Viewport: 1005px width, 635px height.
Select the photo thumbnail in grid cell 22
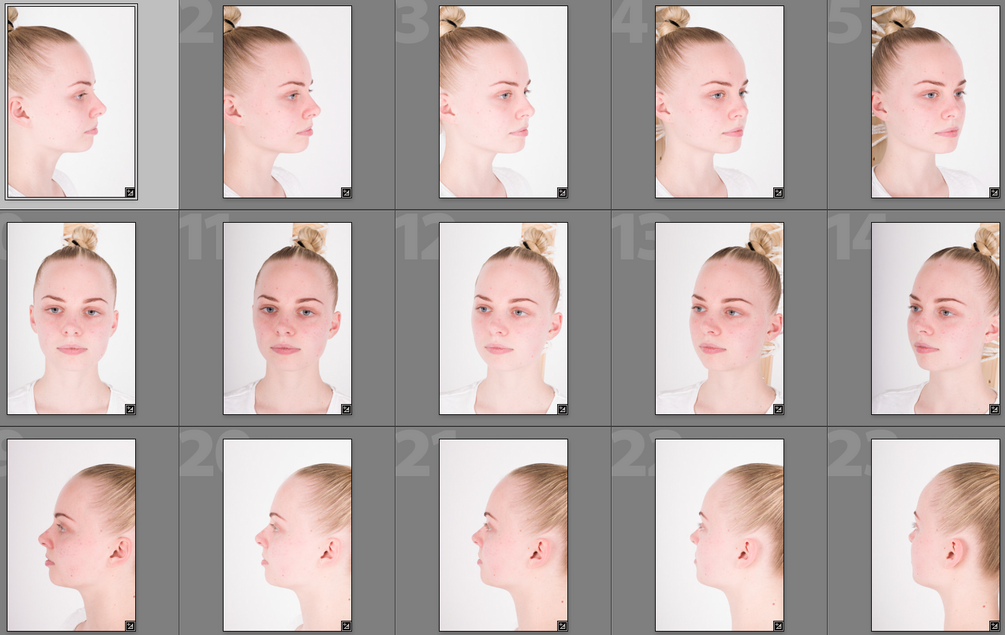pos(719,534)
